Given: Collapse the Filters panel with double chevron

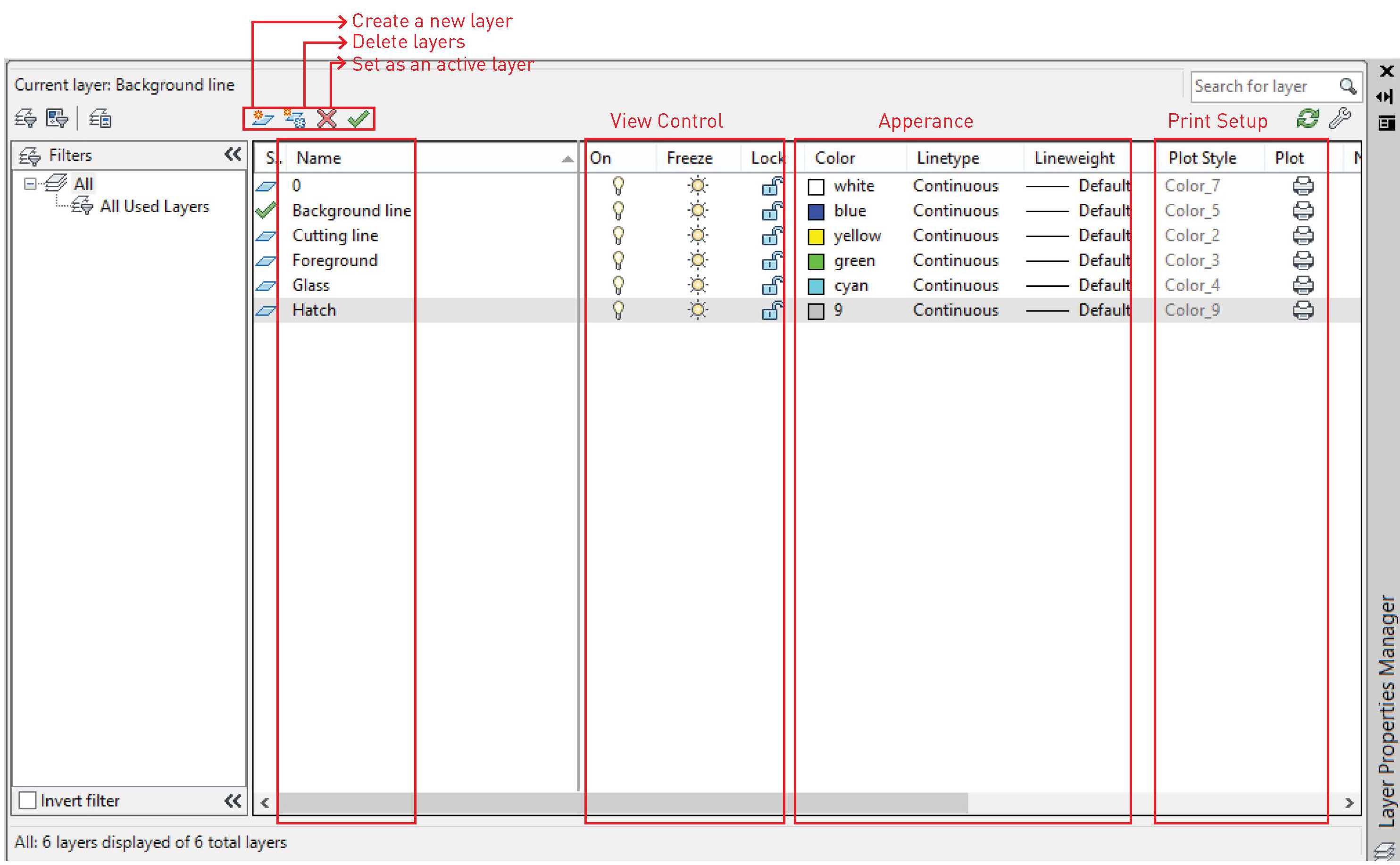Looking at the screenshot, I should 233,155.
